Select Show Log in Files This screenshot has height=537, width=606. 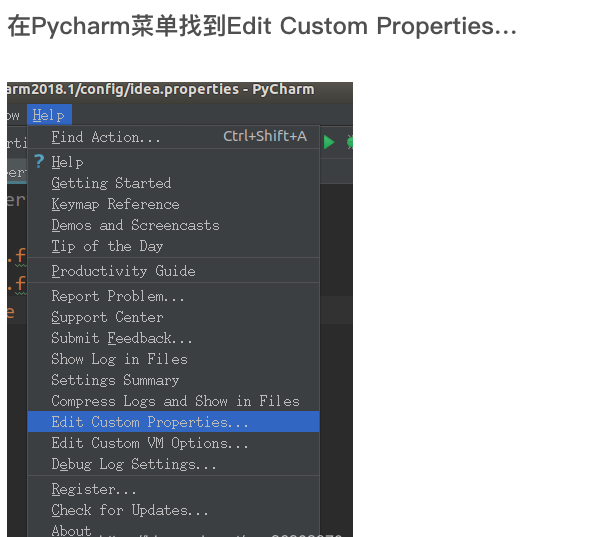click(x=174, y=359)
